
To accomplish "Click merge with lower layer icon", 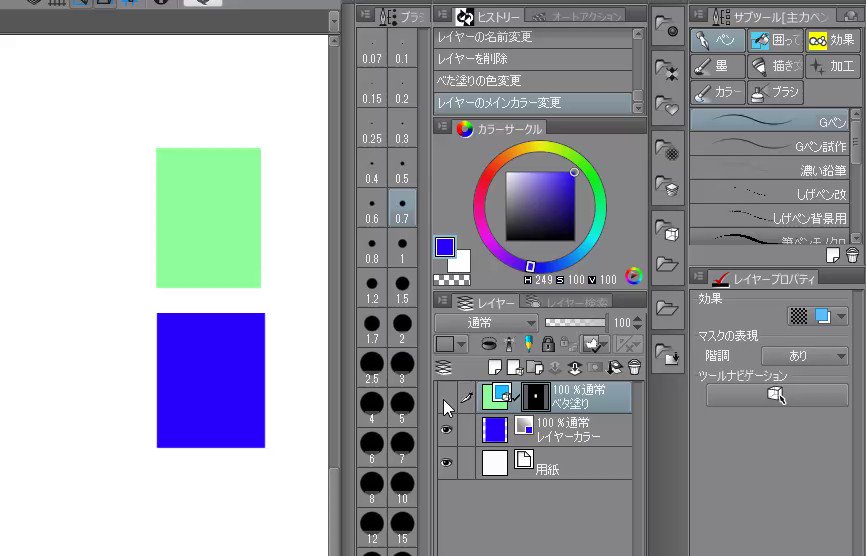I will (574, 367).
